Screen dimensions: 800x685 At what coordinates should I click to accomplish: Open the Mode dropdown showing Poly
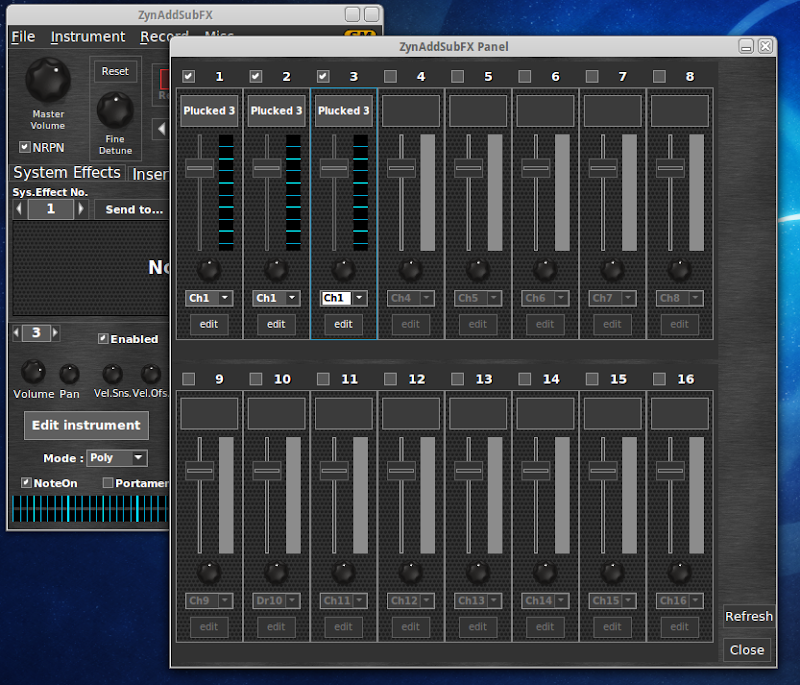tap(116, 458)
